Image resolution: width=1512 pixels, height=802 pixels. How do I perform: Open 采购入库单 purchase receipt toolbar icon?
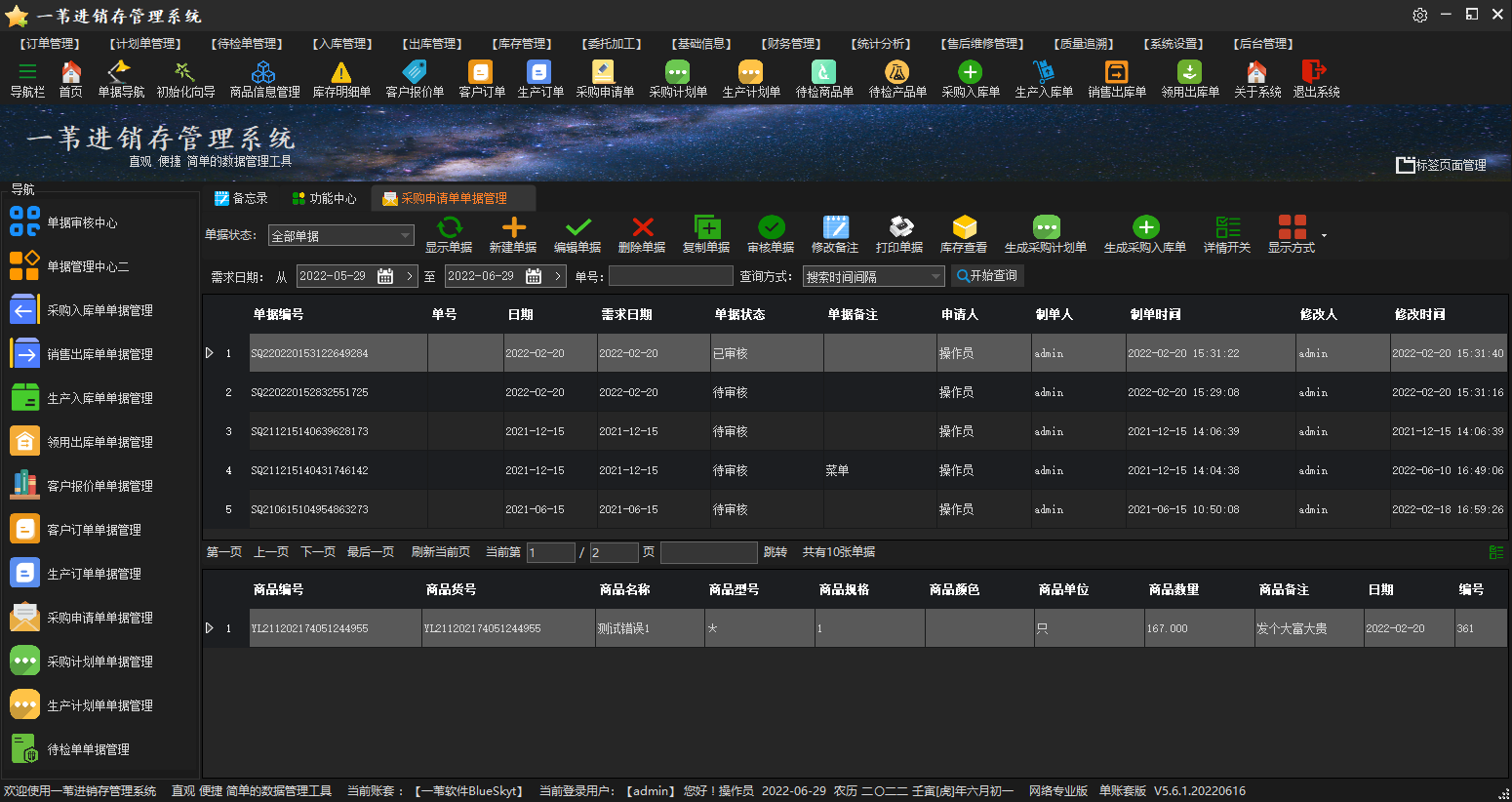(971, 79)
